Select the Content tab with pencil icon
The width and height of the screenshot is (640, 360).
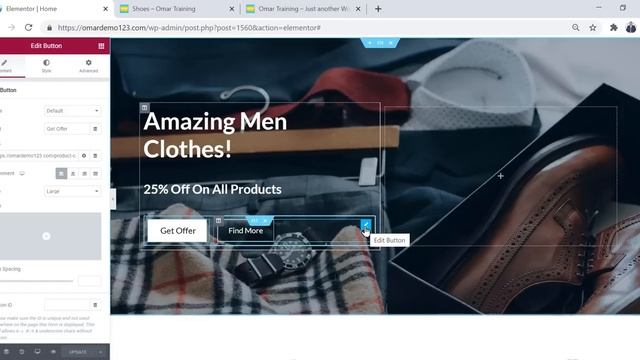(x=6, y=65)
